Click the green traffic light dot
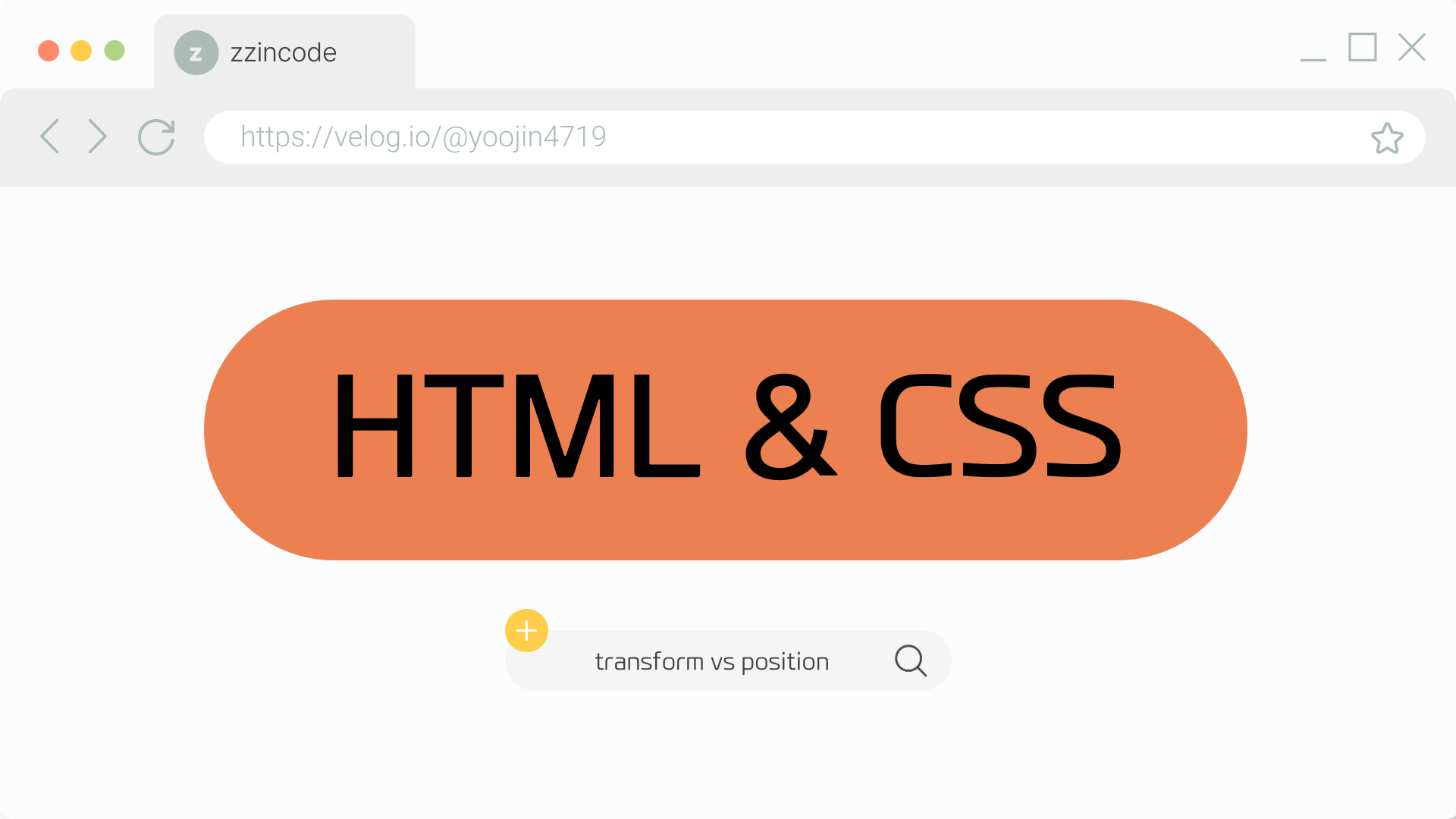 point(115,51)
